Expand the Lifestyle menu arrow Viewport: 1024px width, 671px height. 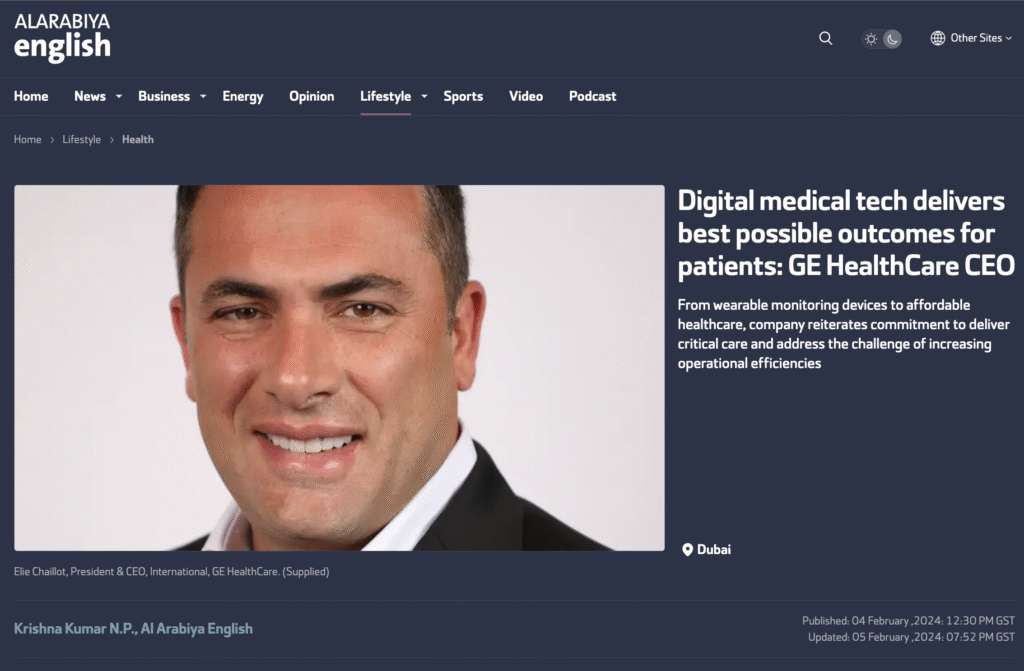click(x=424, y=97)
